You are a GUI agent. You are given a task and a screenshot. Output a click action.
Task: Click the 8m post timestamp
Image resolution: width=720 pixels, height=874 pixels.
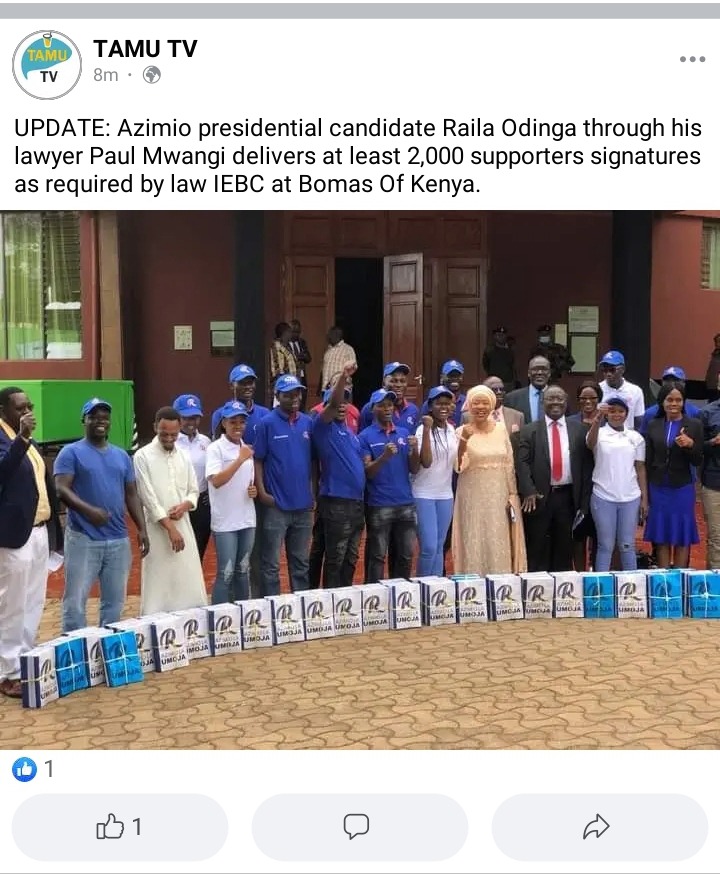105,75
